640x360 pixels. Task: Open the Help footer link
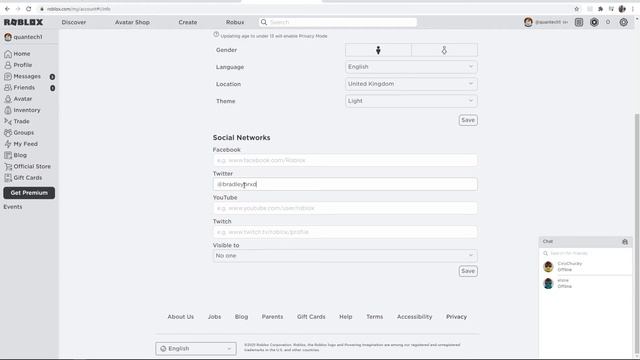pos(345,317)
